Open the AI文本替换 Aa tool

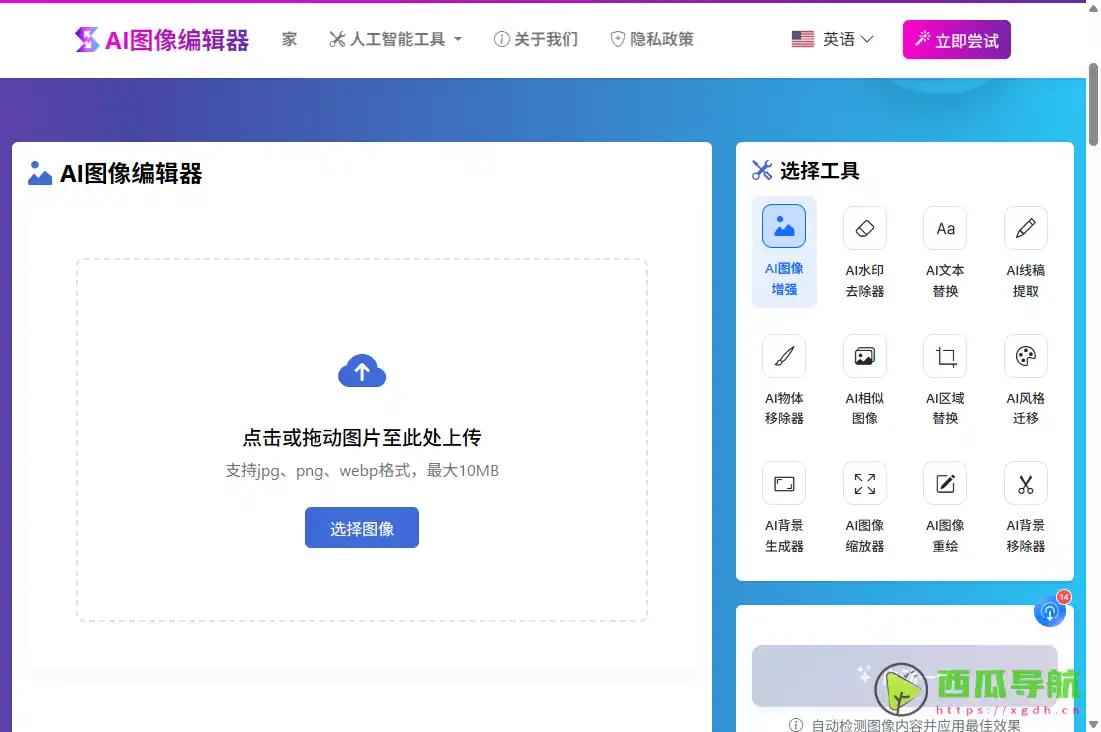945,228
